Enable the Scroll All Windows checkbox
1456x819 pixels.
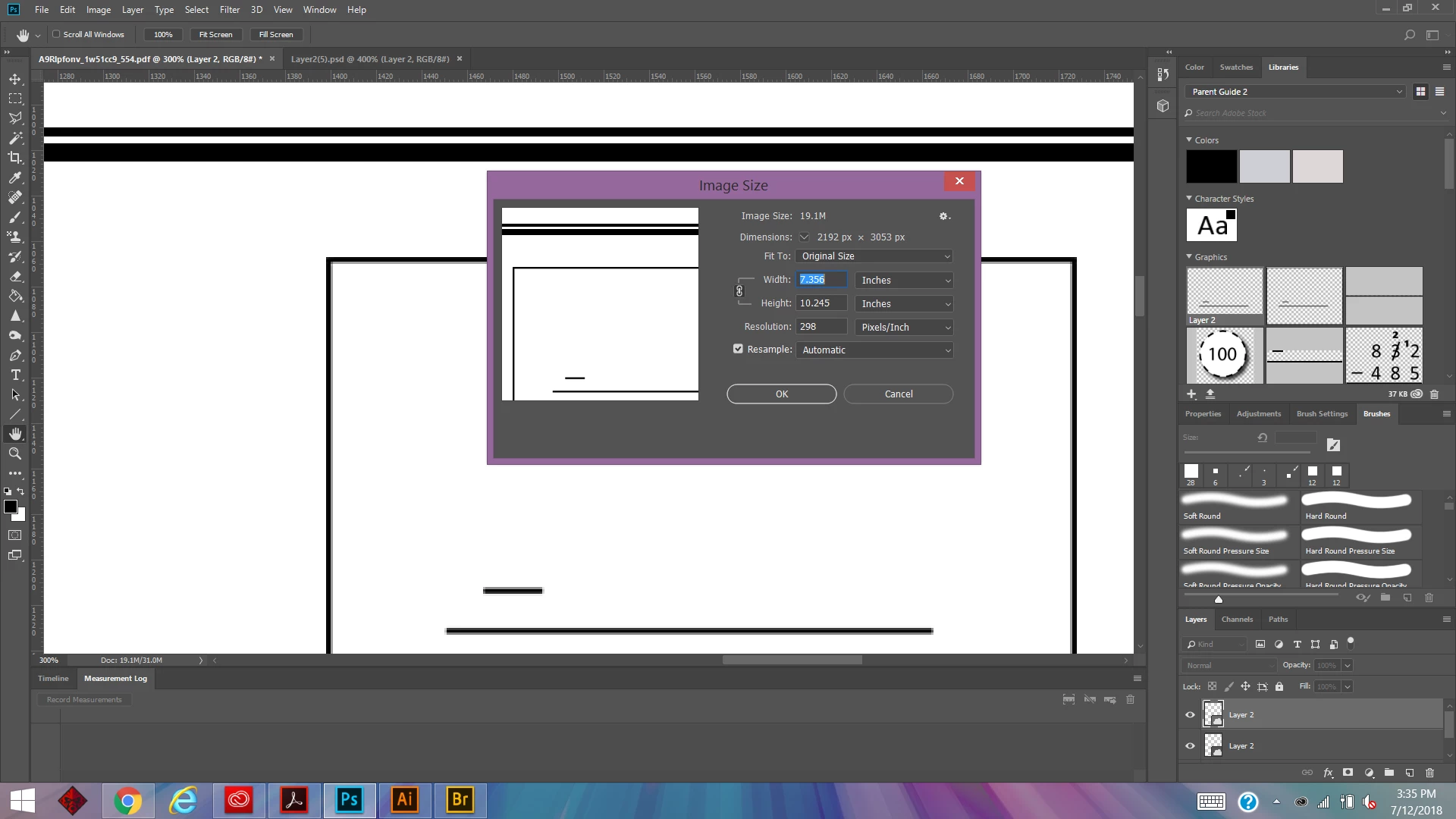[56, 34]
